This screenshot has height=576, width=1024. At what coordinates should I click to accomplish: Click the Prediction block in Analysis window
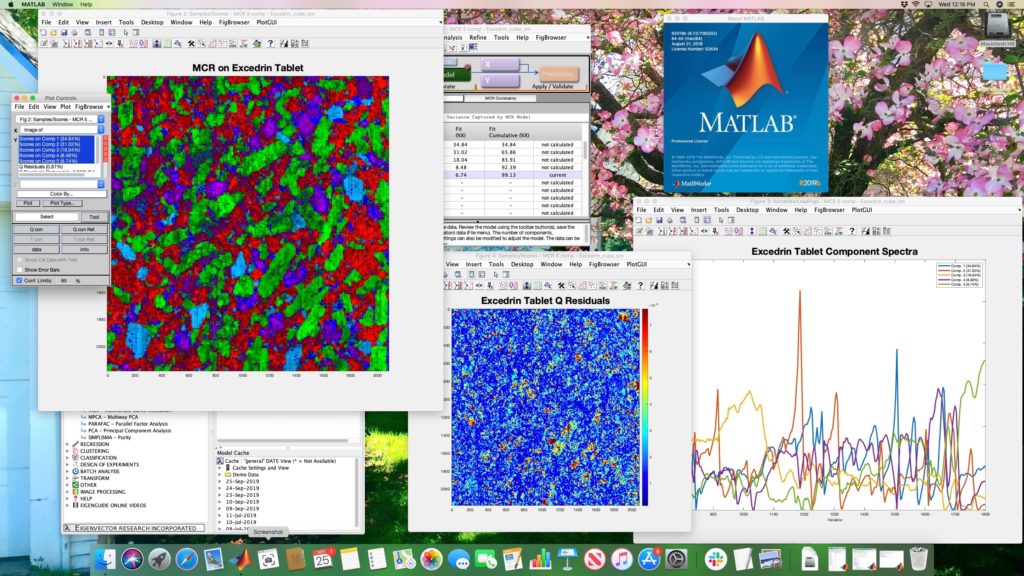pyautogui.click(x=559, y=74)
